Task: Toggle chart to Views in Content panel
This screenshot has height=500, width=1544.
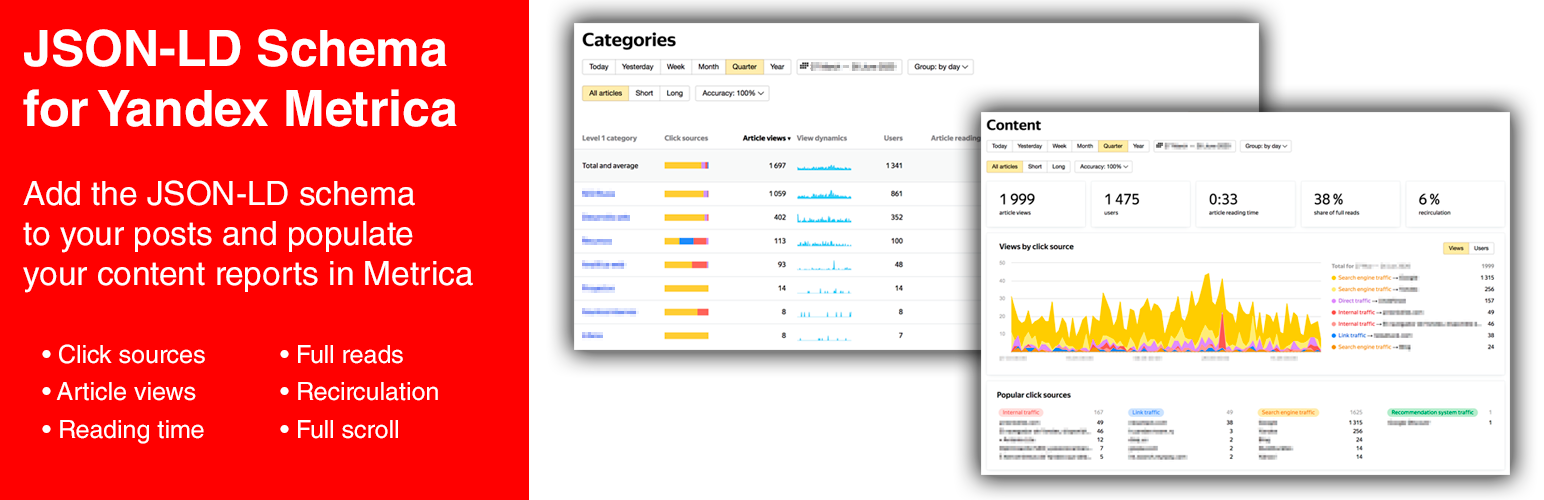Action: (x=1456, y=248)
